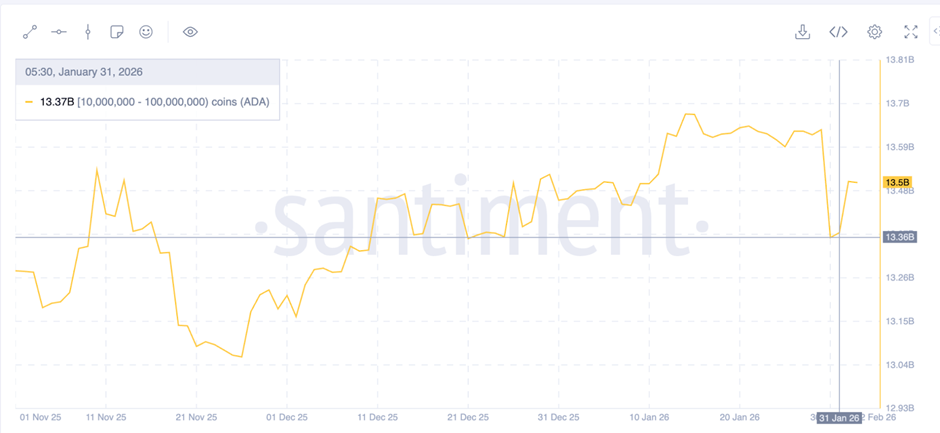Open the embed code dialog
The image size is (940, 433).
[x=838, y=32]
